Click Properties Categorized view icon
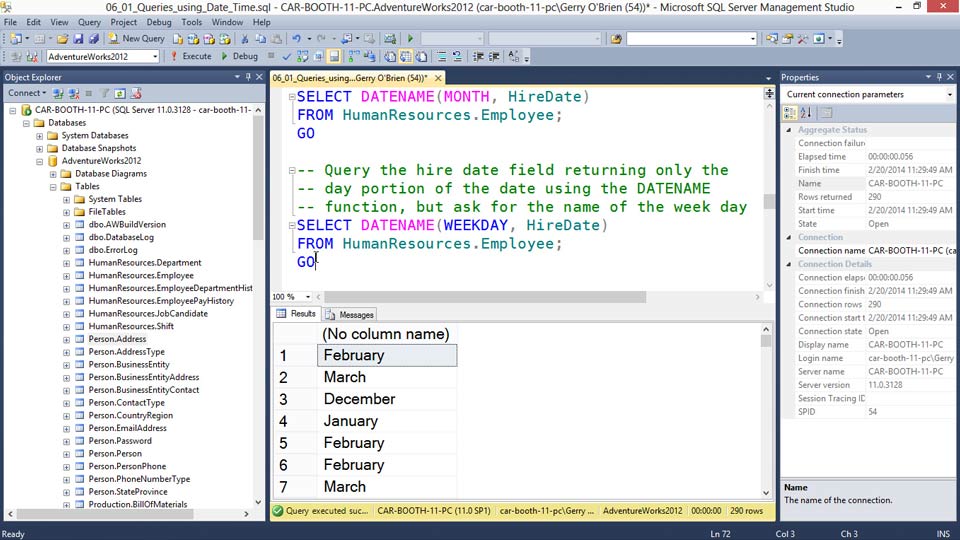The width and height of the screenshot is (960, 540). [x=790, y=113]
